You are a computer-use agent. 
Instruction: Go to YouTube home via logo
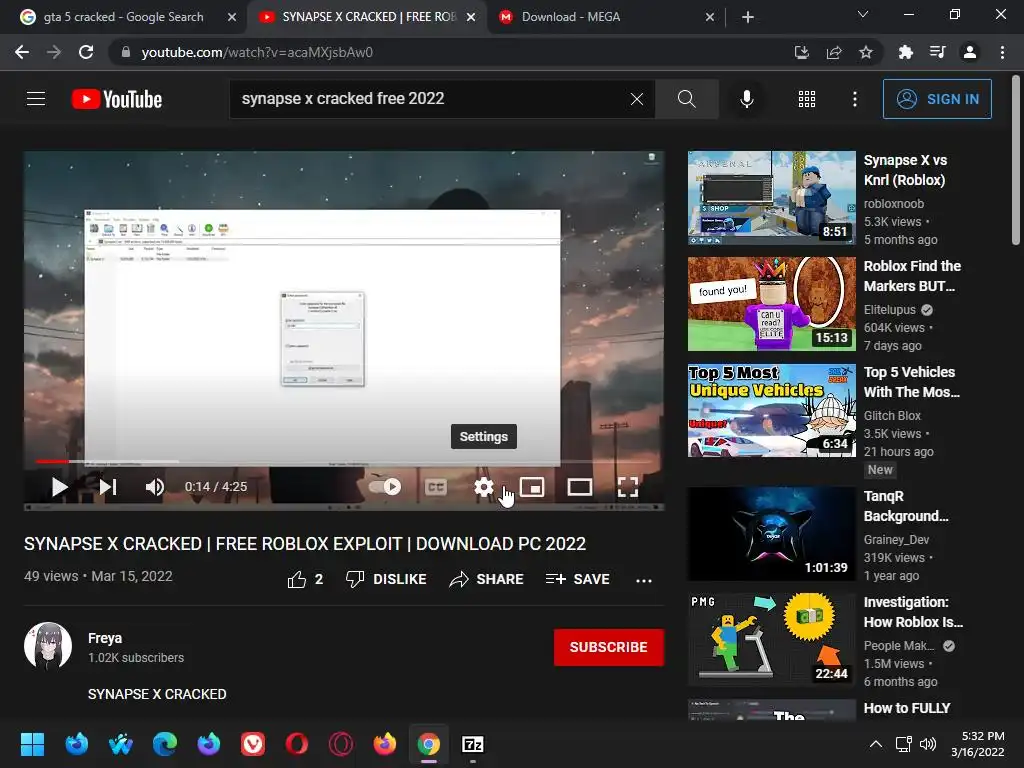click(x=117, y=99)
